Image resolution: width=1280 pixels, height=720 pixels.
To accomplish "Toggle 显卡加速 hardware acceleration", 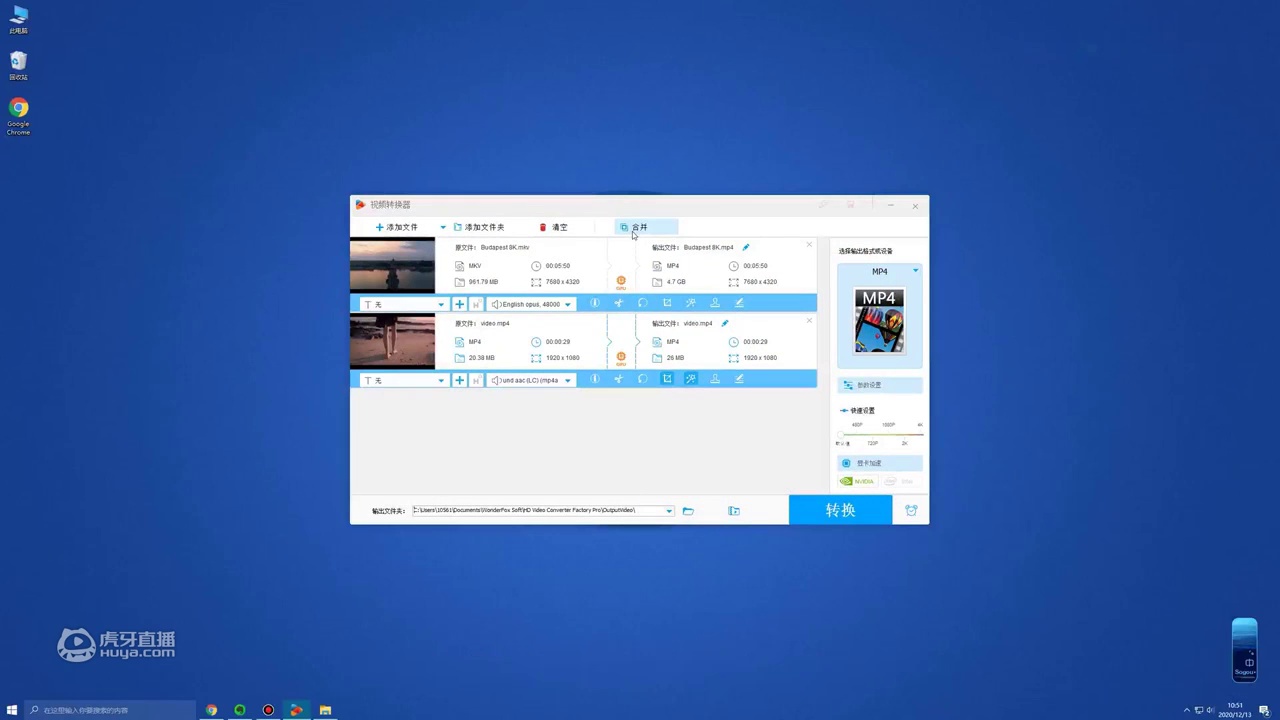I will click(x=880, y=463).
